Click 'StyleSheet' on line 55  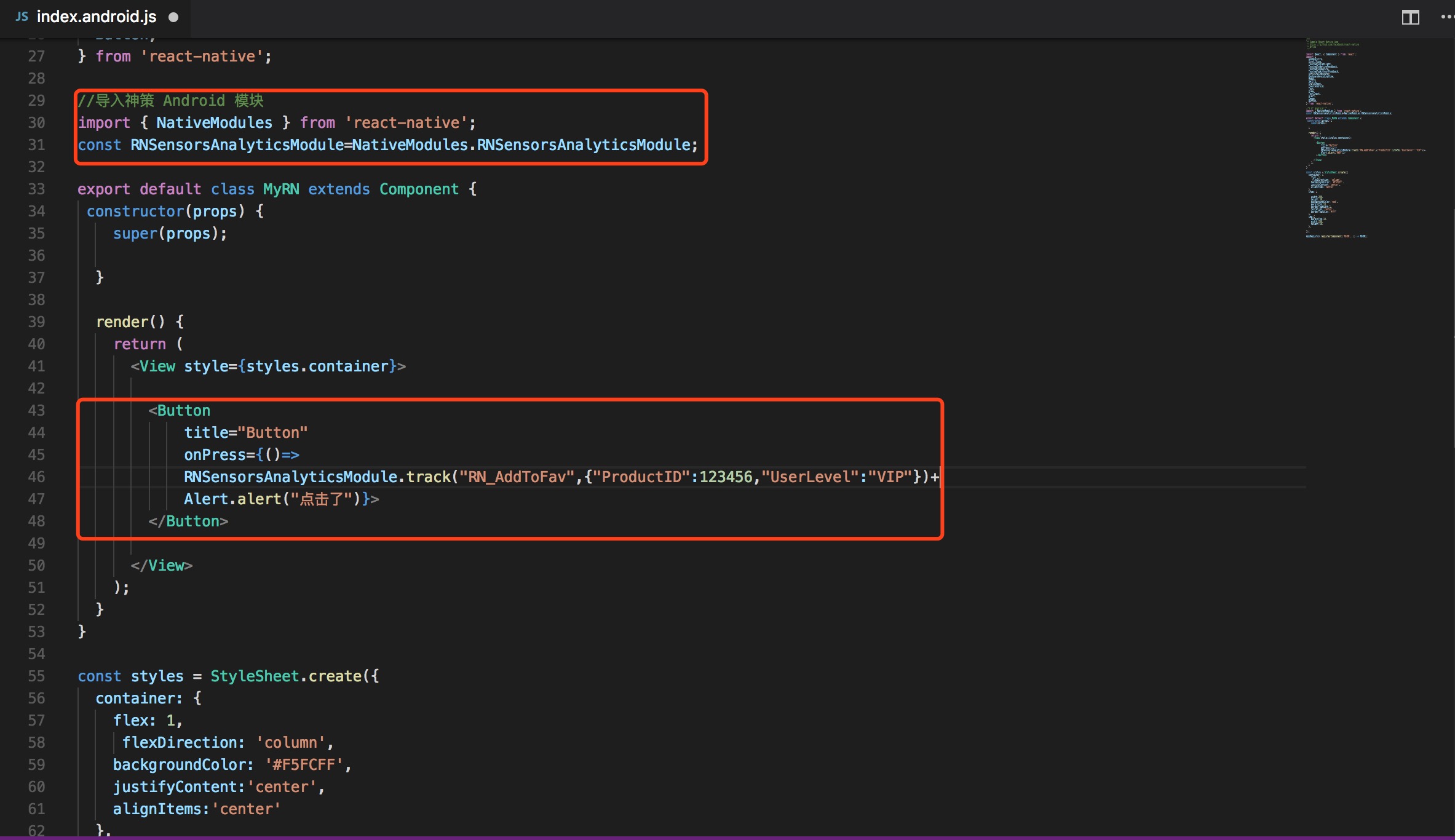(x=255, y=676)
